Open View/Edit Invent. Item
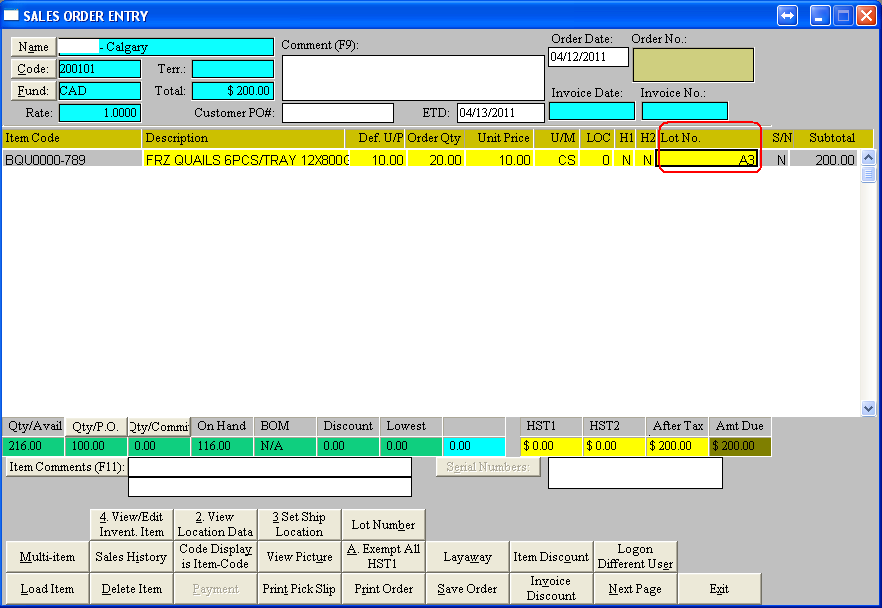882x608 pixels. pyautogui.click(x=131, y=524)
